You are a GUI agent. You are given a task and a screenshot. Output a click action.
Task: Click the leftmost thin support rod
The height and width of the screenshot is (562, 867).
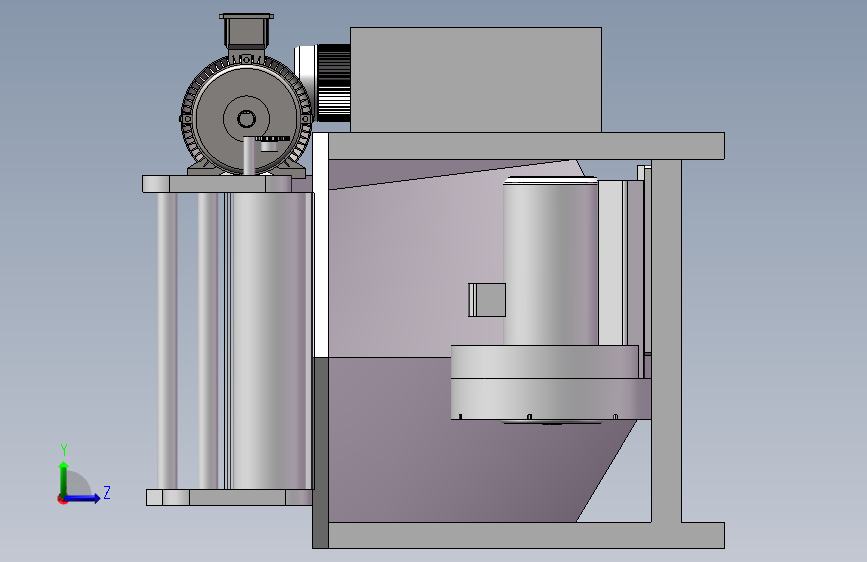tap(167, 341)
